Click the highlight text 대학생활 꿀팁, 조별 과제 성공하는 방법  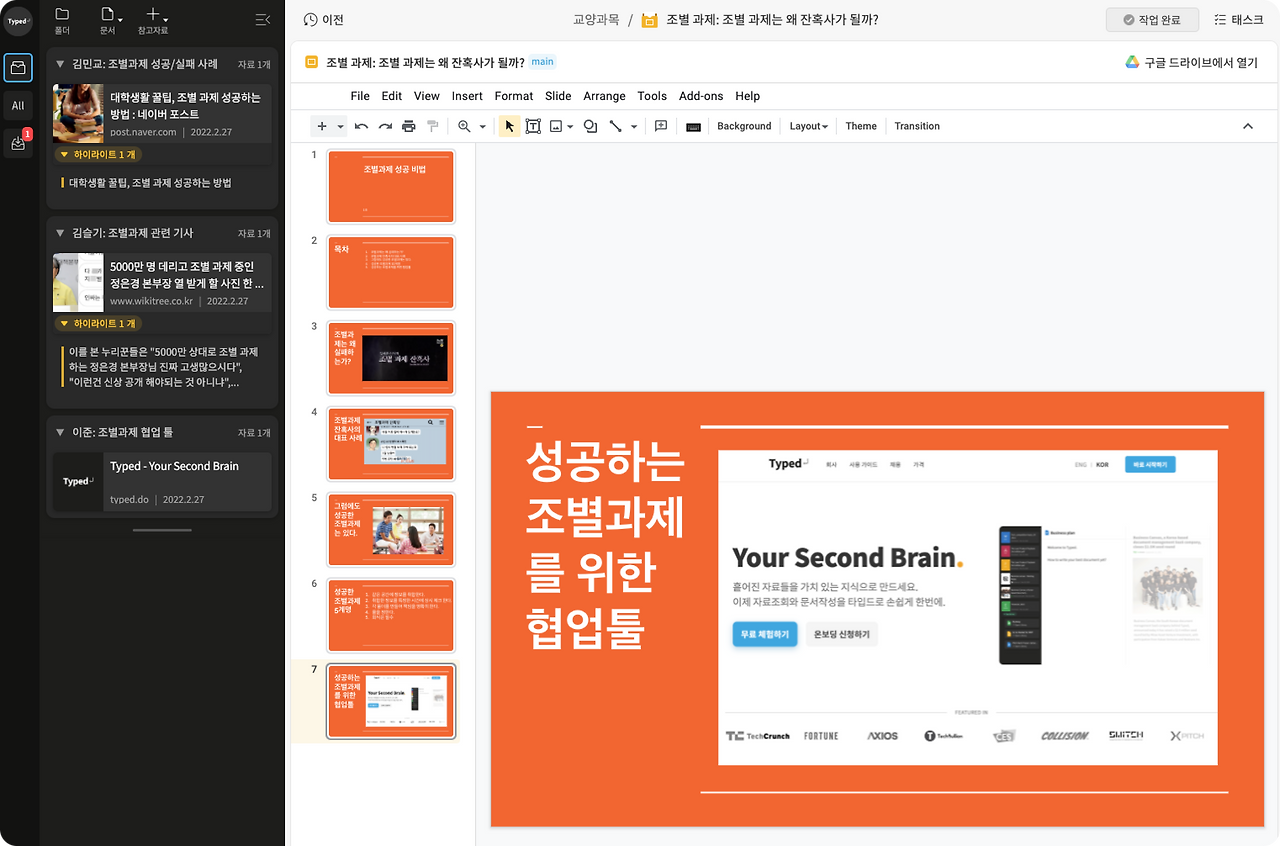coord(150,183)
